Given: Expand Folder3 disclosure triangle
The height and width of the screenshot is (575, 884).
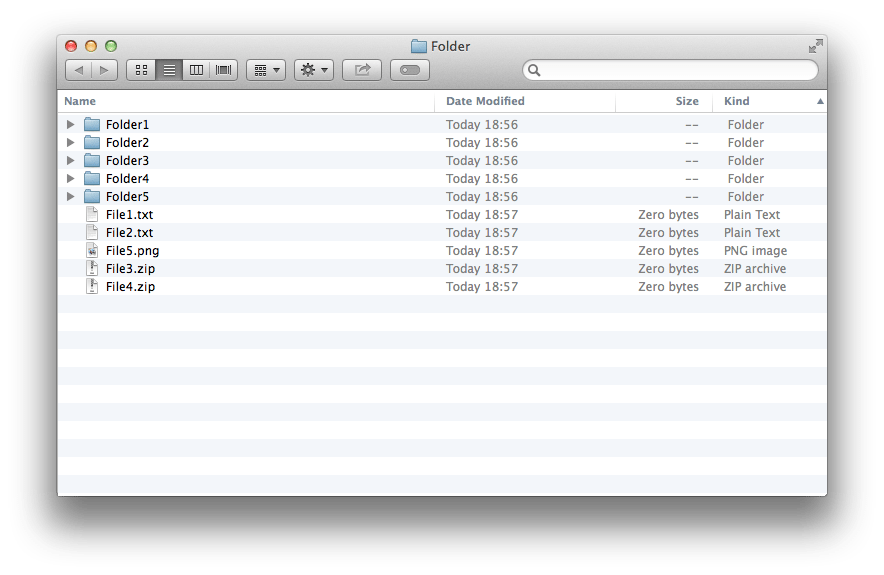Looking at the screenshot, I should [x=70, y=160].
